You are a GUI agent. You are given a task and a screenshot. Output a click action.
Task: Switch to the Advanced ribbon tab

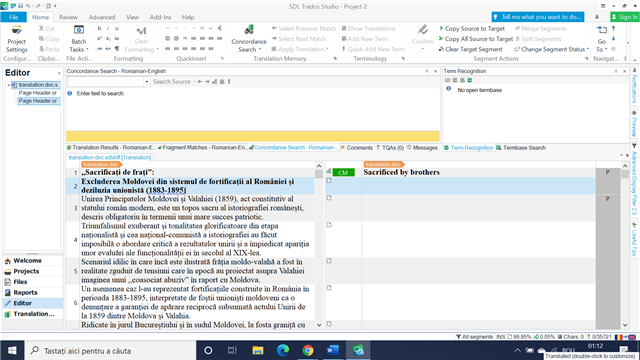[102, 17]
